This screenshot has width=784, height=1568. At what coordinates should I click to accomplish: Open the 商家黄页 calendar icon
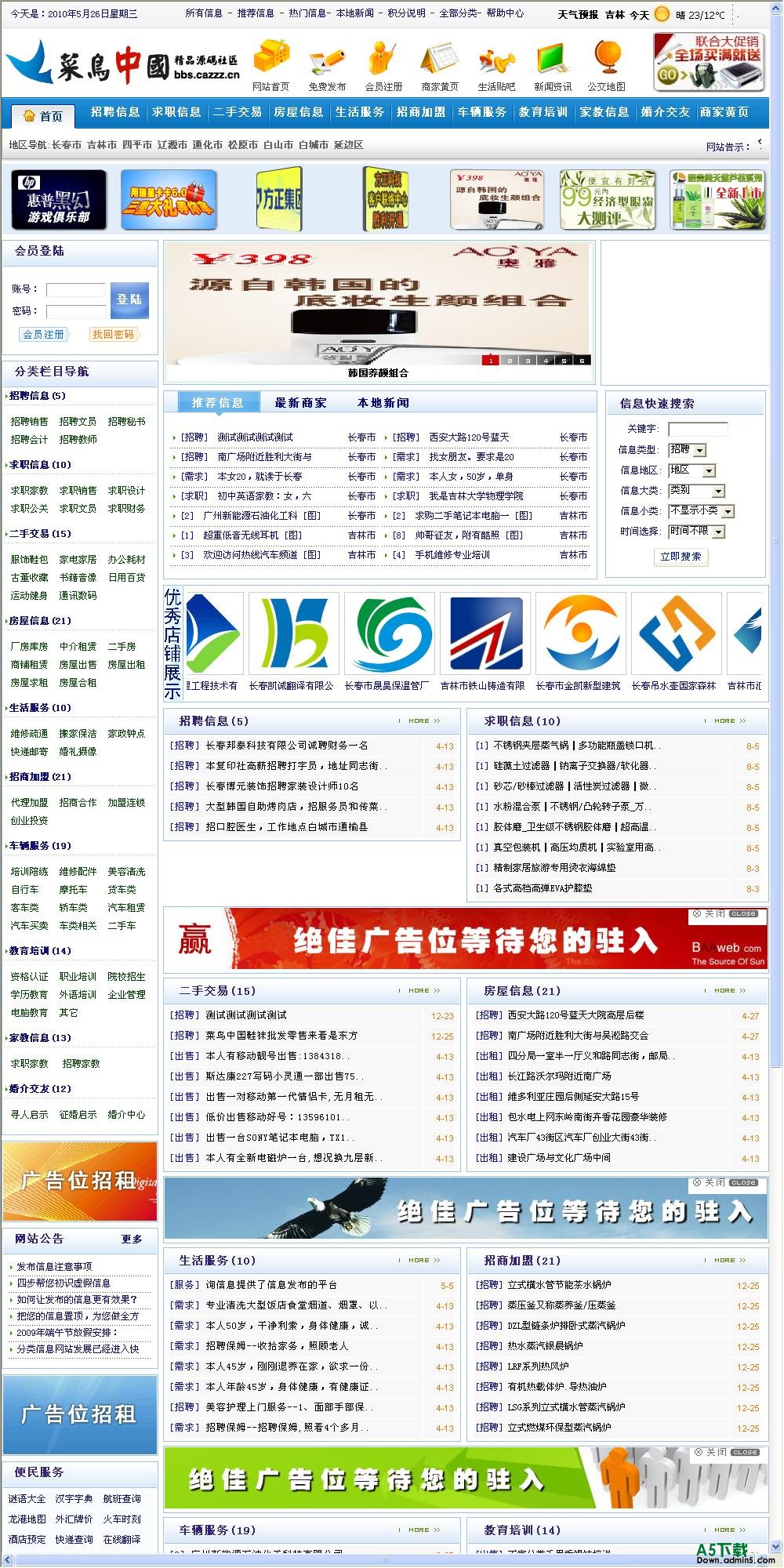point(439,60)
